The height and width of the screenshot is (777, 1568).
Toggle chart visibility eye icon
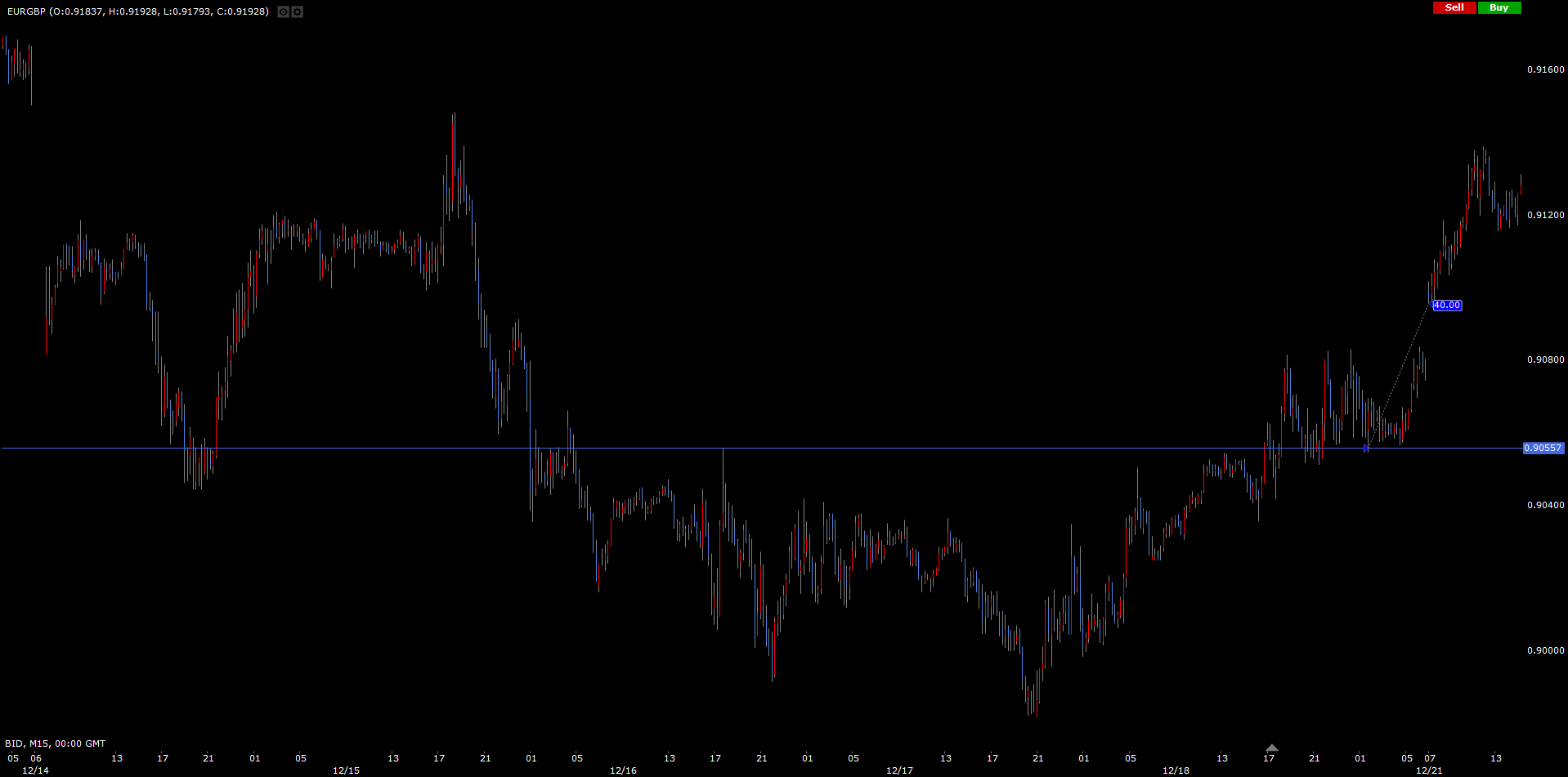283,11
